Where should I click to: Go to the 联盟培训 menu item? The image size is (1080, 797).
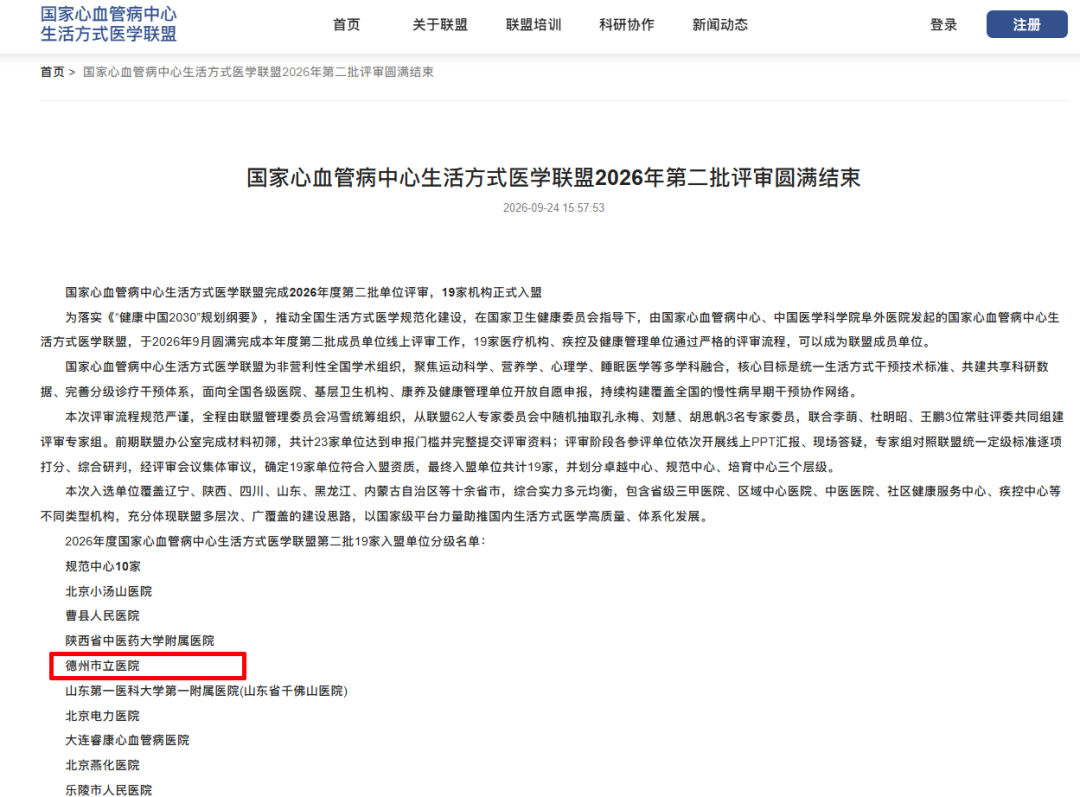pos(533,25)
